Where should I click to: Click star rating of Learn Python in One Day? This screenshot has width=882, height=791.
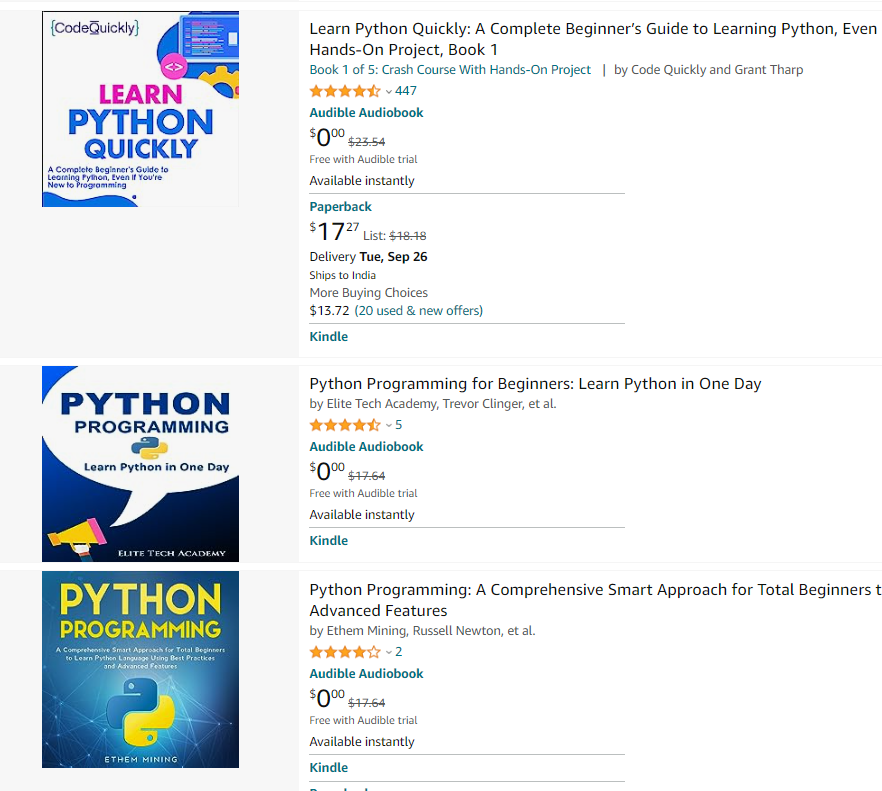(345, 425)
